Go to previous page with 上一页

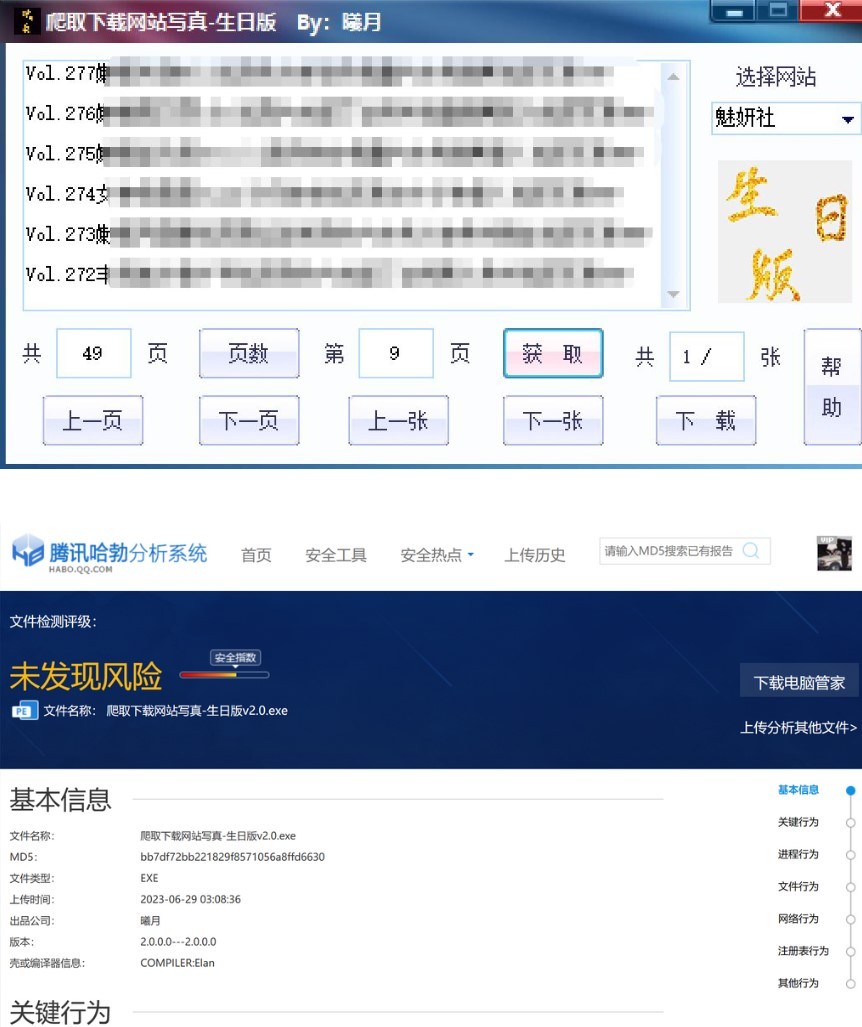[x=93, y=420]
